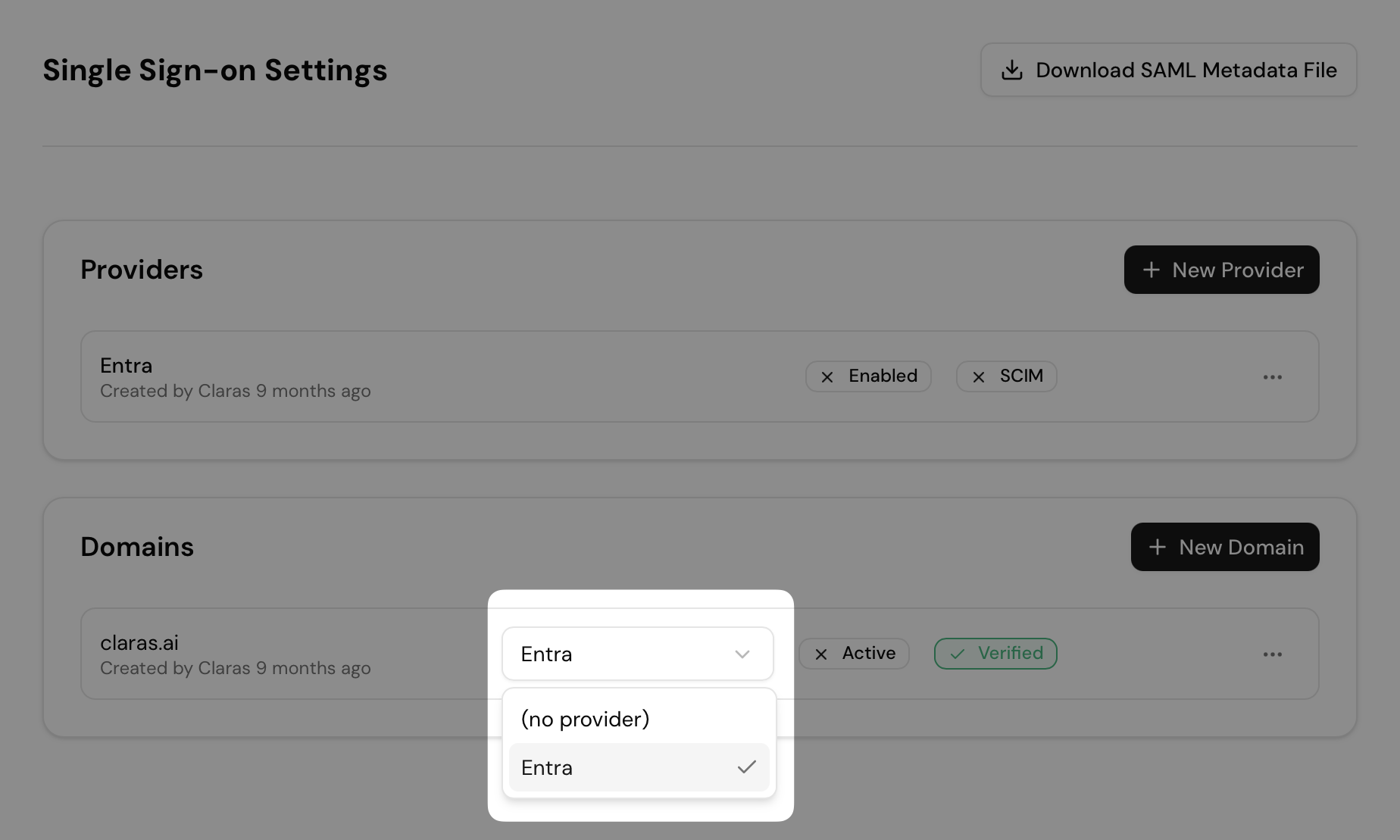Image resolution: width=1400 pixels, height=840 pixels.
Task: Collapse the provider dropdown using its chevron
Action: [742, 654]
